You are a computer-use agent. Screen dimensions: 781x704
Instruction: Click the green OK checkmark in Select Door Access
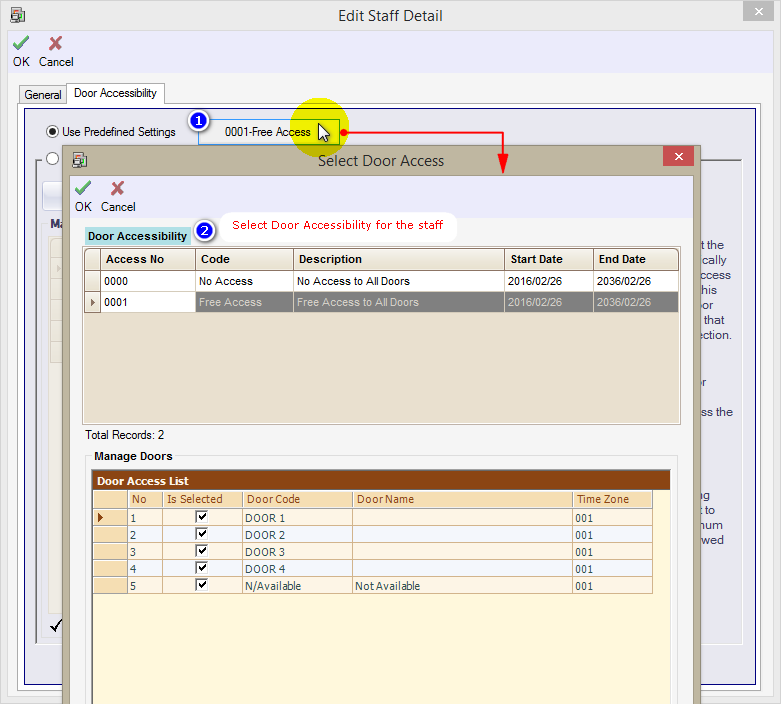point(83,189)
